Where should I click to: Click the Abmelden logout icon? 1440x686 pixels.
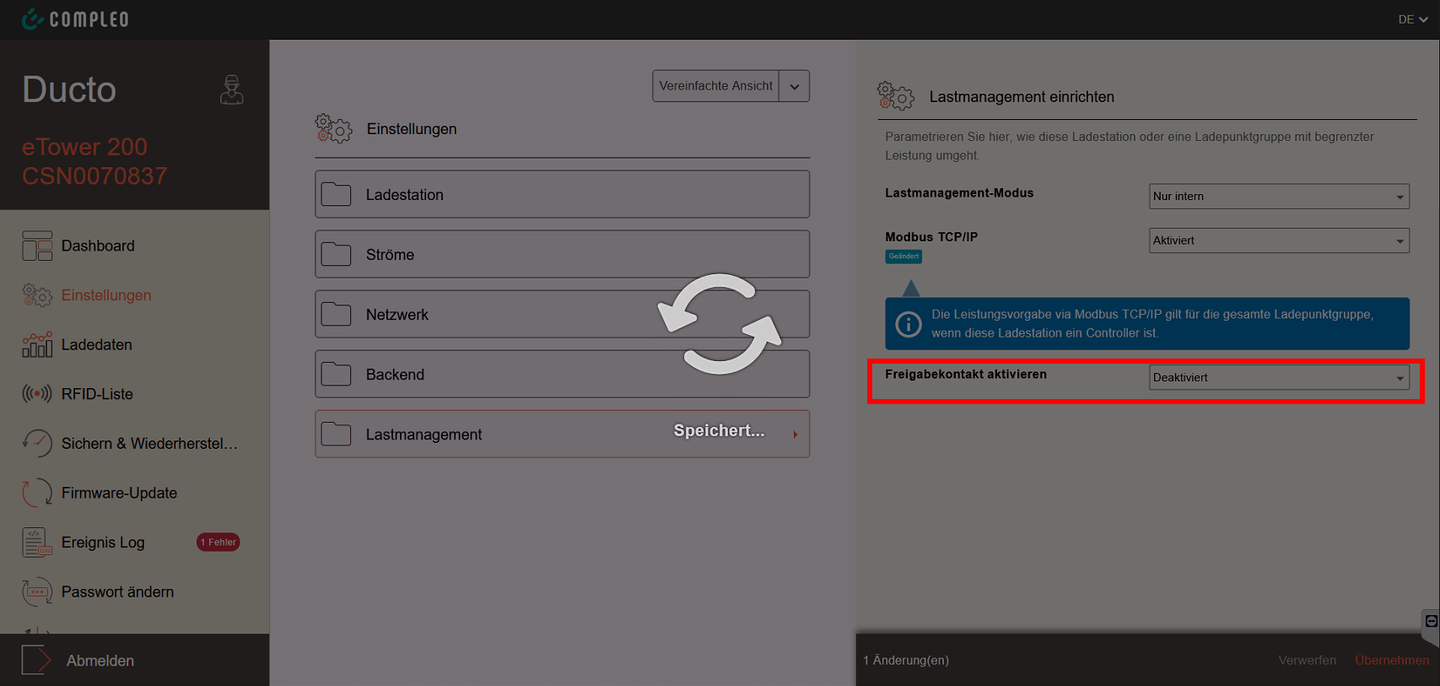pos(36,661)
